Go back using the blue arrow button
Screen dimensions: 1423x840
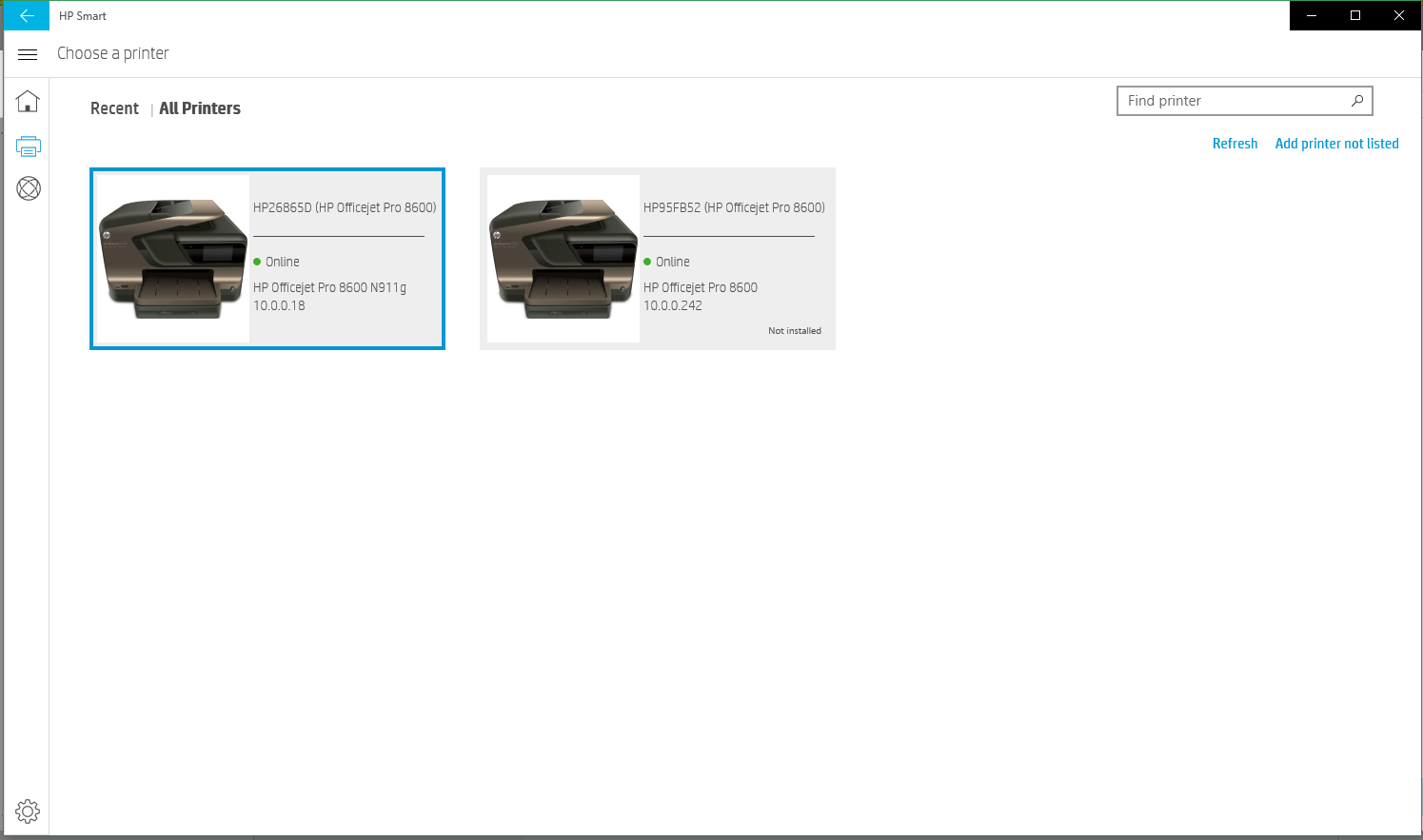pyautogui.click(x=27, y=16)
